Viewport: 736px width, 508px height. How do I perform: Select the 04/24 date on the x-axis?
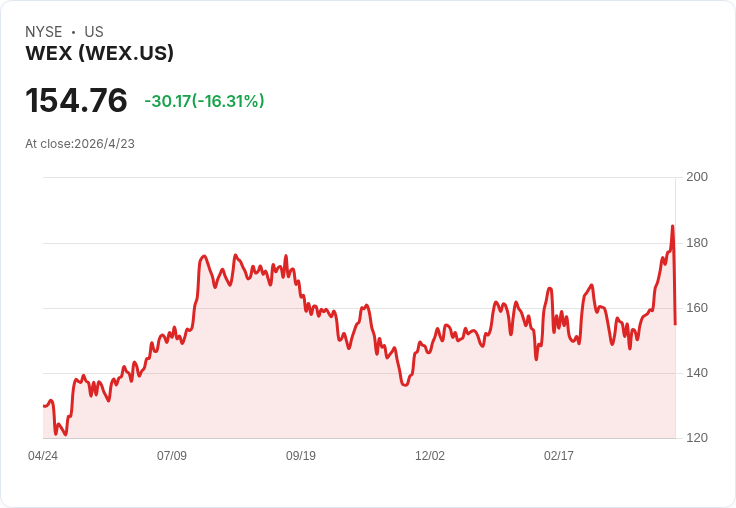[x=43, y=456]
